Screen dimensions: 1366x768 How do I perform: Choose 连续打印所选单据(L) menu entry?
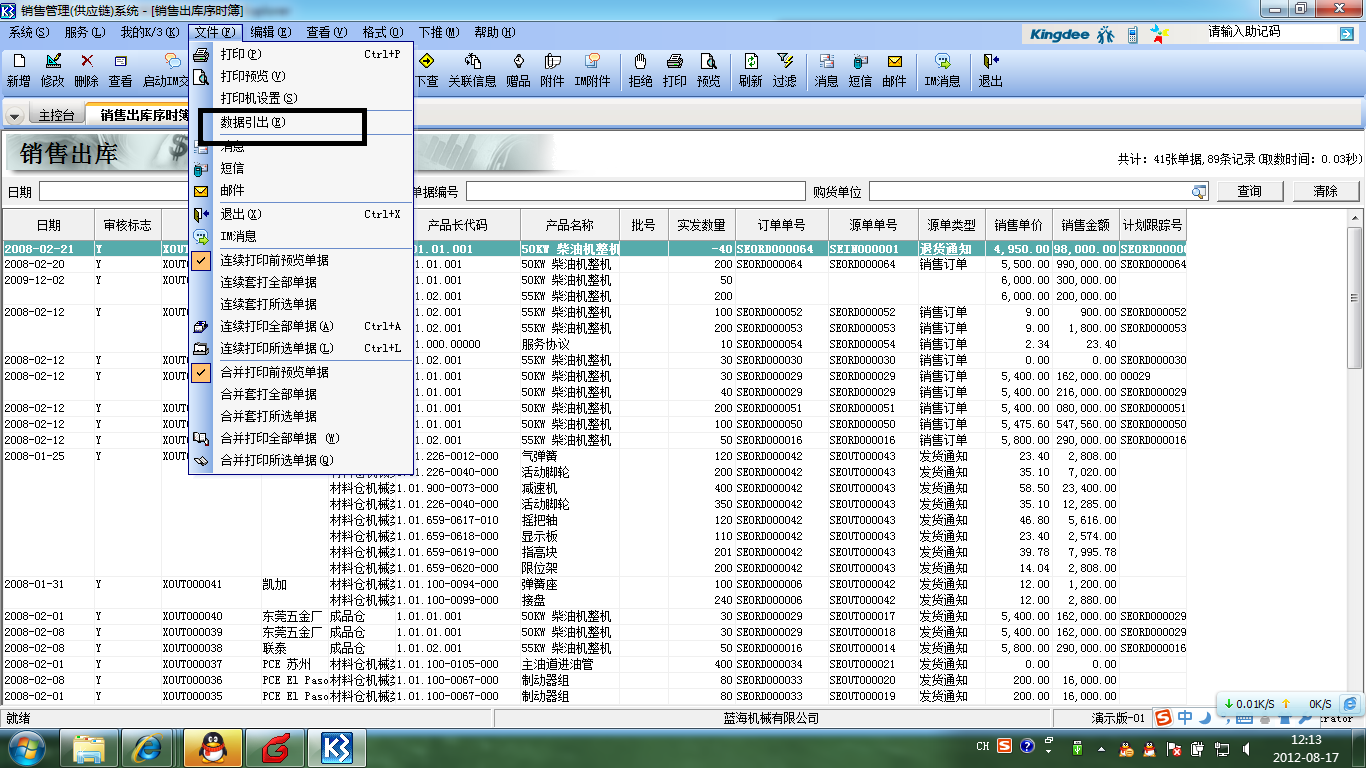[301, 348]
